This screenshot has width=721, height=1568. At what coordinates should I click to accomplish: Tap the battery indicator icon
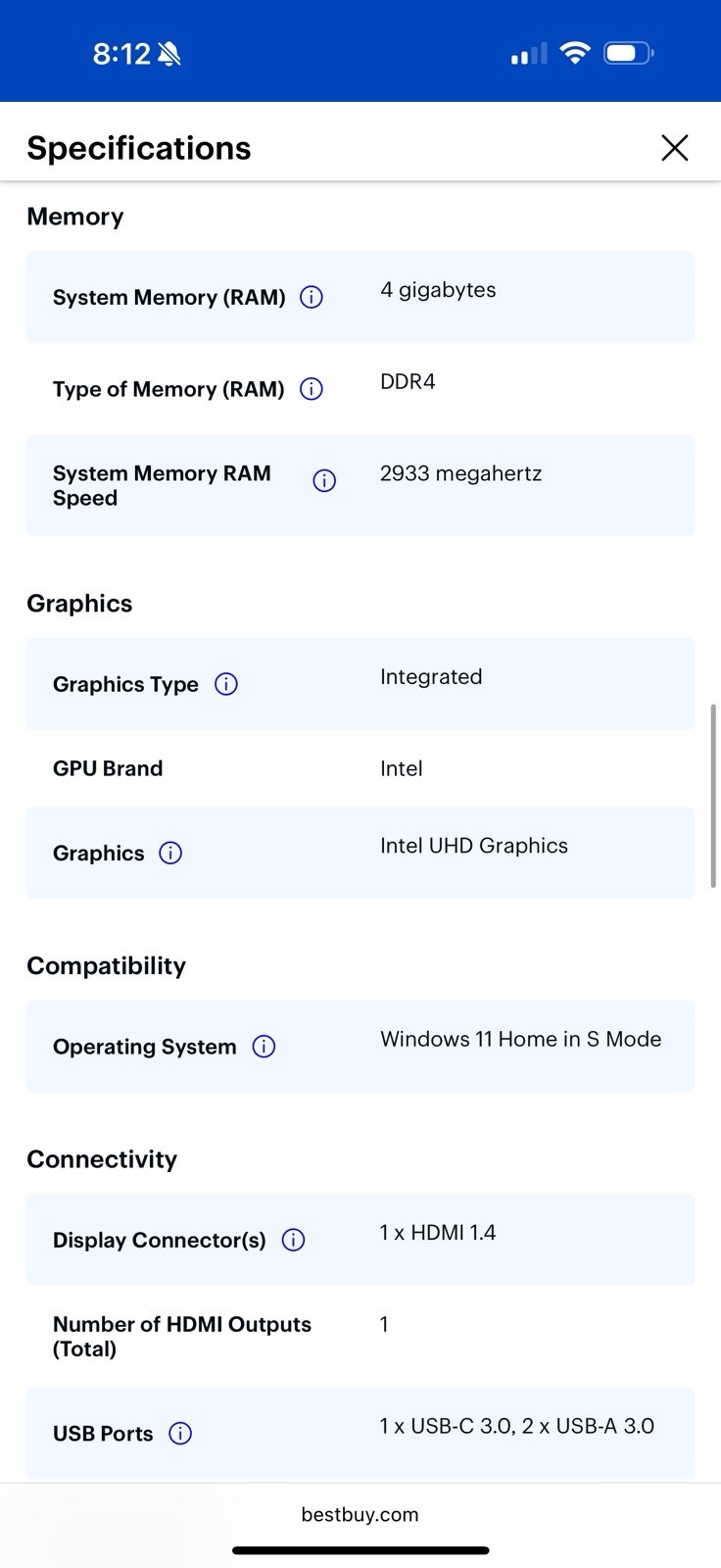point(629,53)
